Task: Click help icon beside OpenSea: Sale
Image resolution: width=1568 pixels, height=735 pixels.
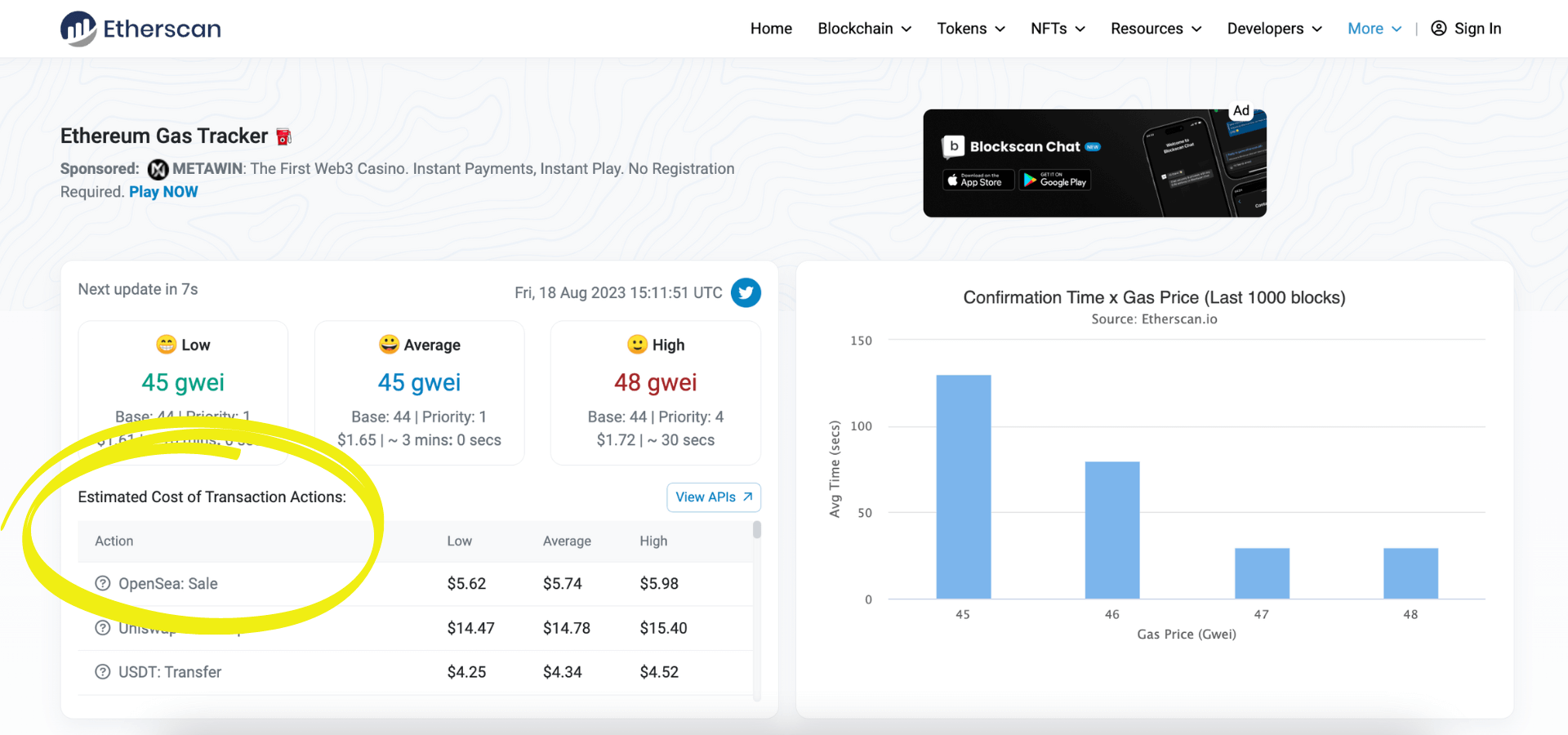Action: click(103, 584)
